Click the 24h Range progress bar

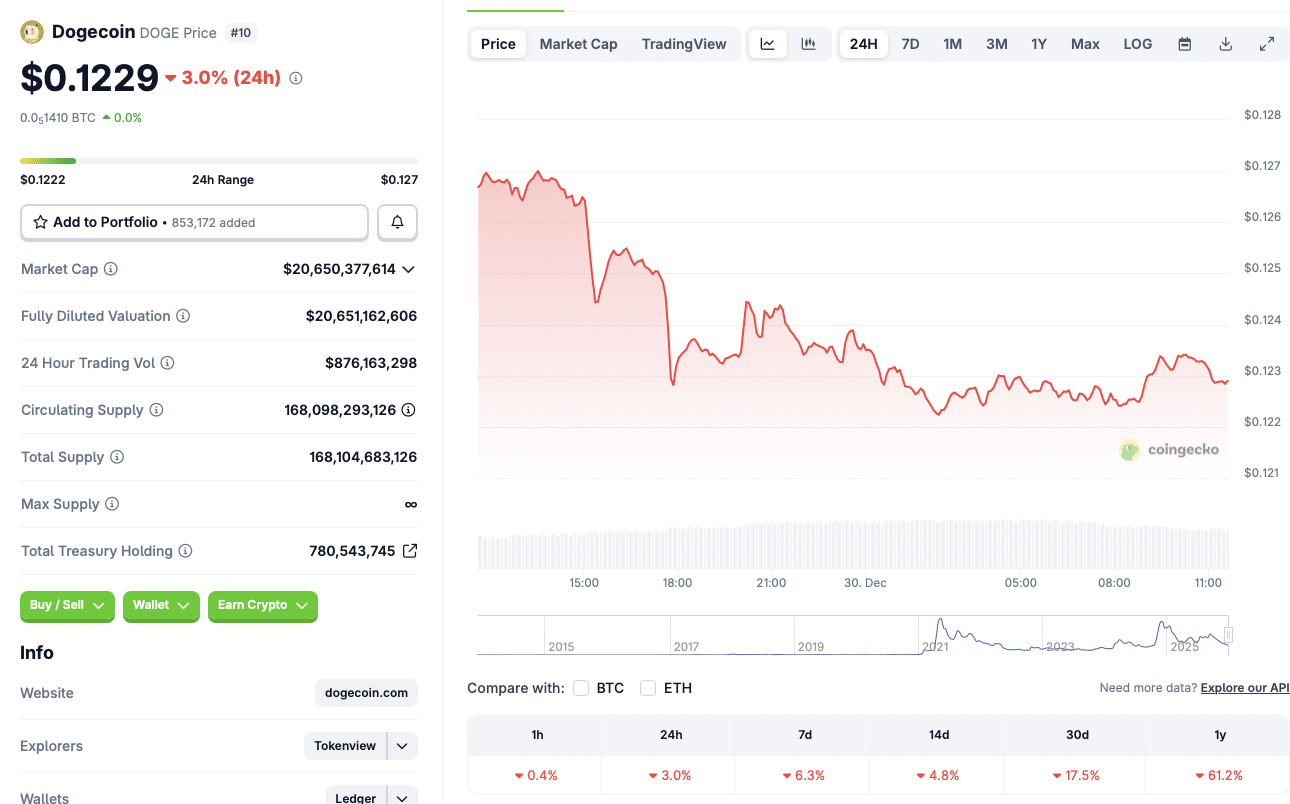pyautogui.click(x=219, y=160)
